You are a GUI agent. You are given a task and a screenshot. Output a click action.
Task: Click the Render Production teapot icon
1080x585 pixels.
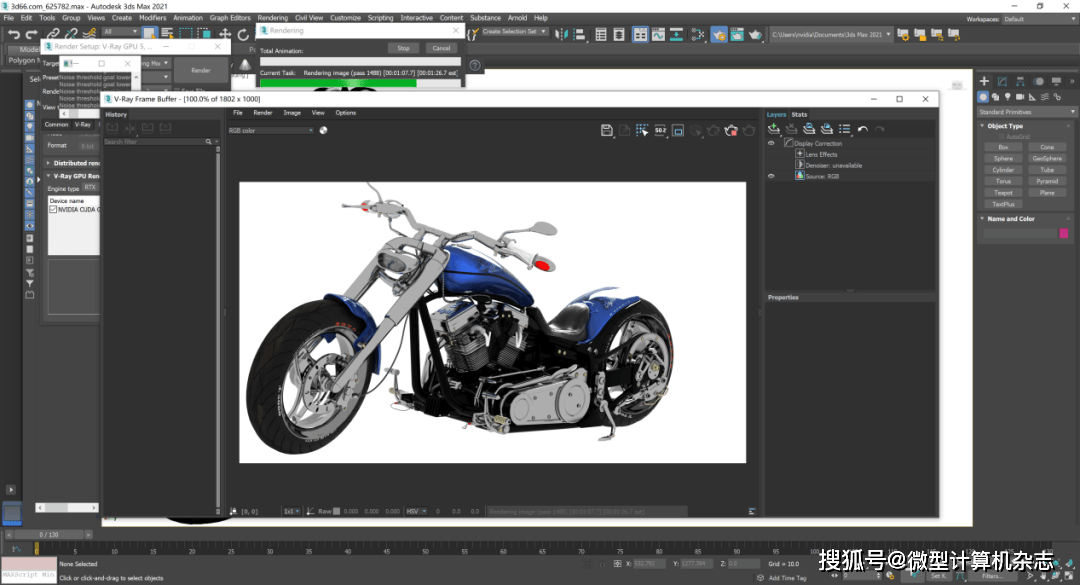(x=755, y=34)
